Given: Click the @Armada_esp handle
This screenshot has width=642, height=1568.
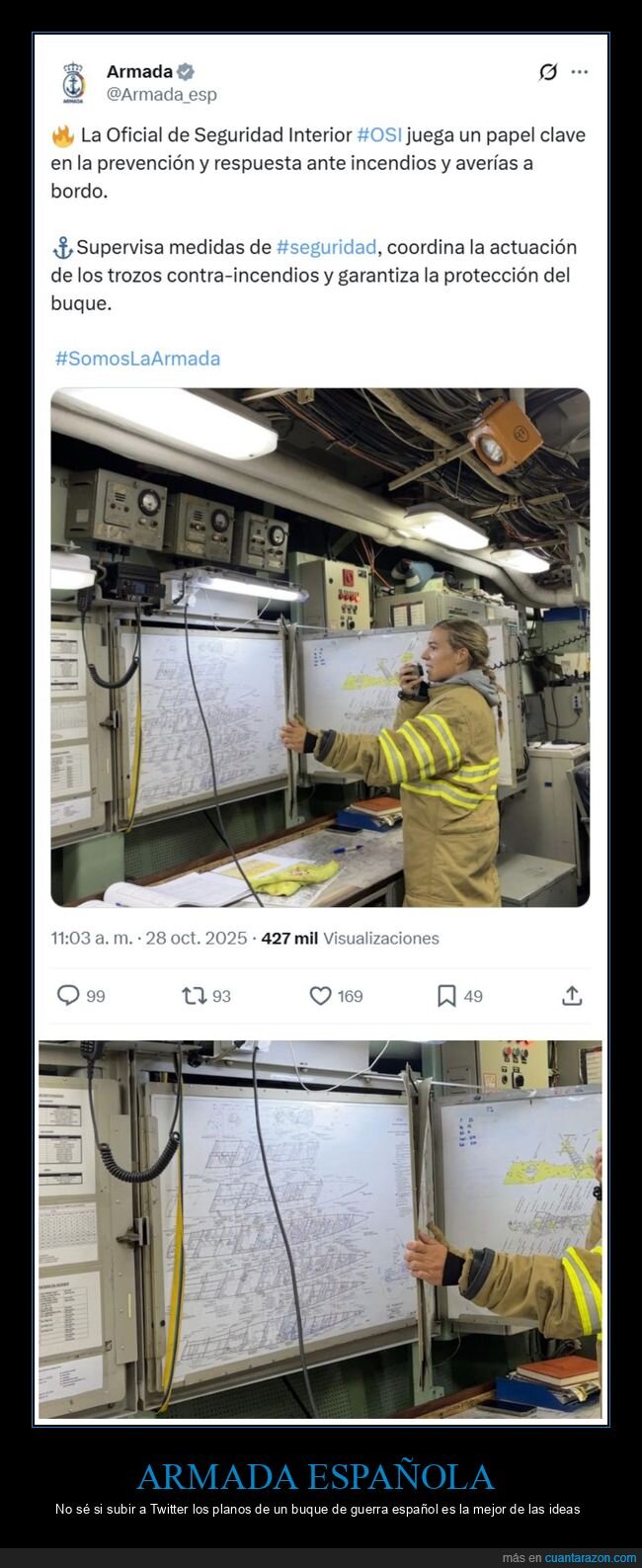Looking at the screenshot, I should click(x=161, y=95).
